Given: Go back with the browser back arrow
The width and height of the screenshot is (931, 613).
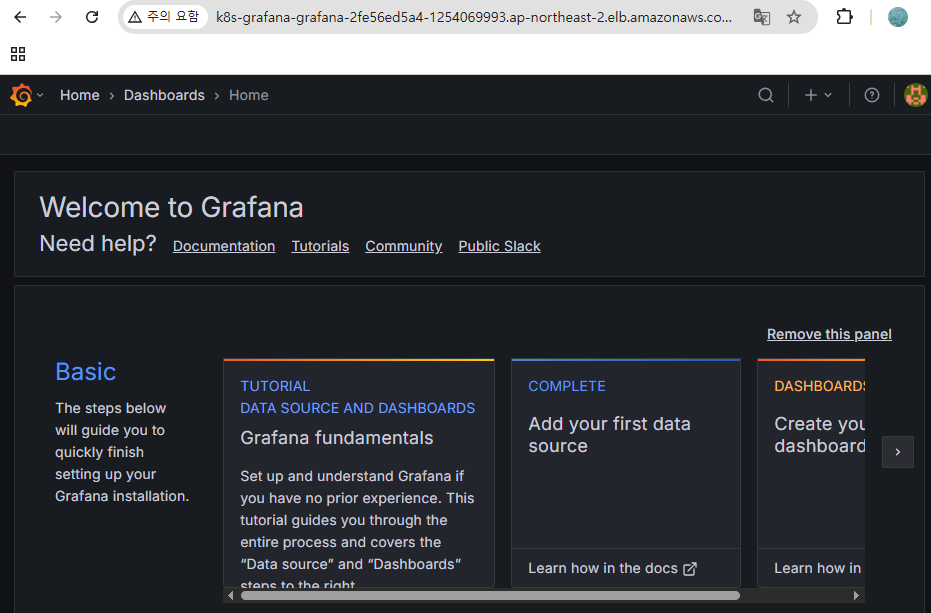Looking at the screenshot, I should point(20,17).
